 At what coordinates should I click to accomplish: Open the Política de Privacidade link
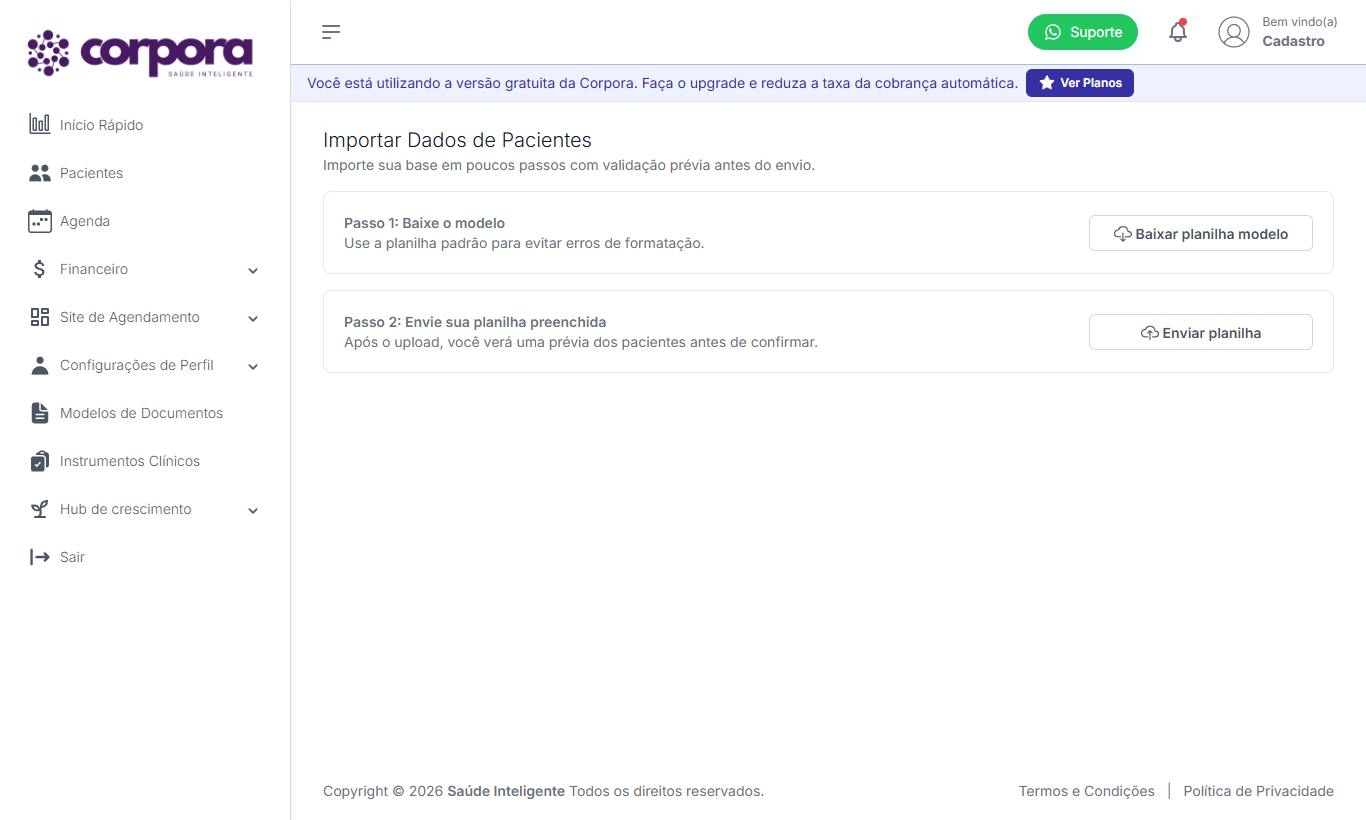pyautogui.click(x=1258, y=791)
